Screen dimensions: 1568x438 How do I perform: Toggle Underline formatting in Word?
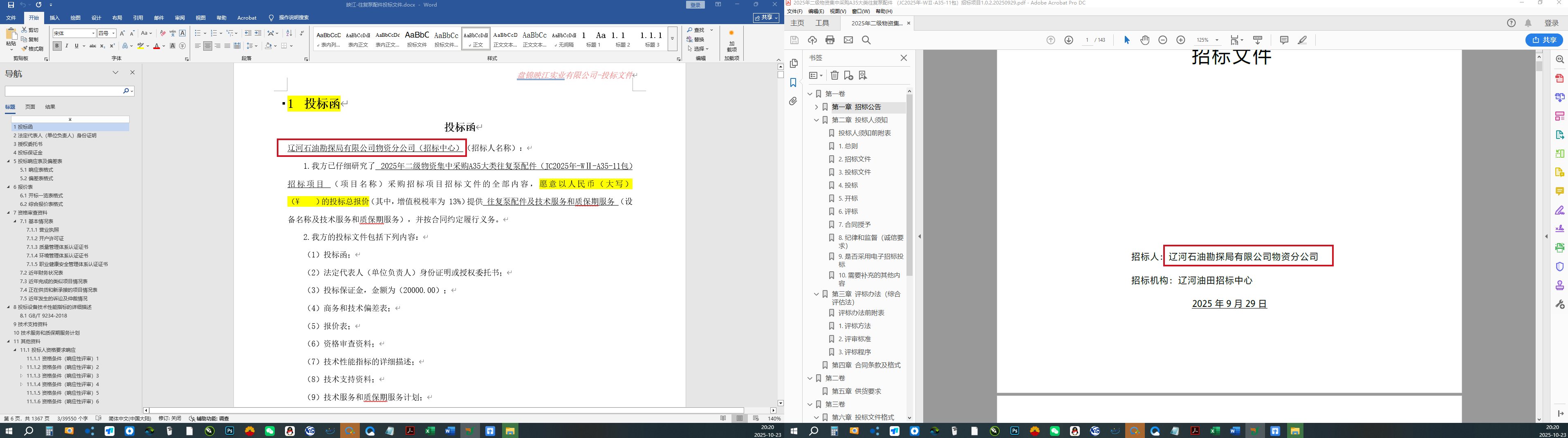(x=76, y=46)
